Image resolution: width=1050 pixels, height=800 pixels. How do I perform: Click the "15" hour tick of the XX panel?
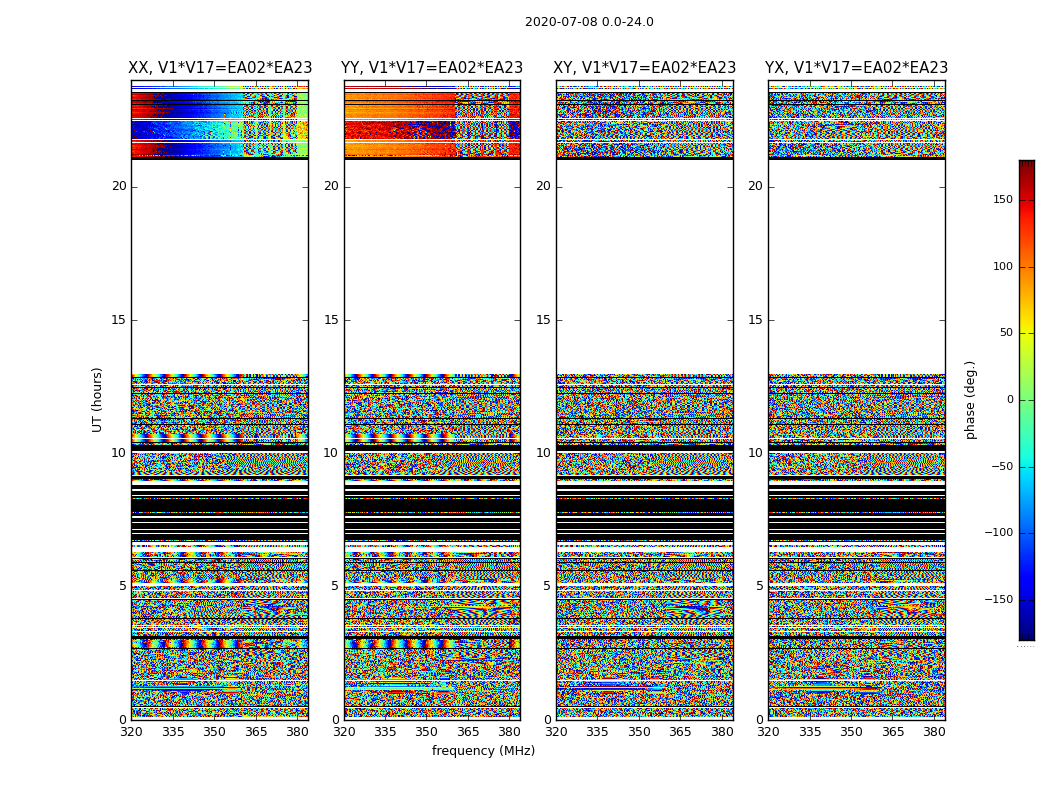(119, 320)
